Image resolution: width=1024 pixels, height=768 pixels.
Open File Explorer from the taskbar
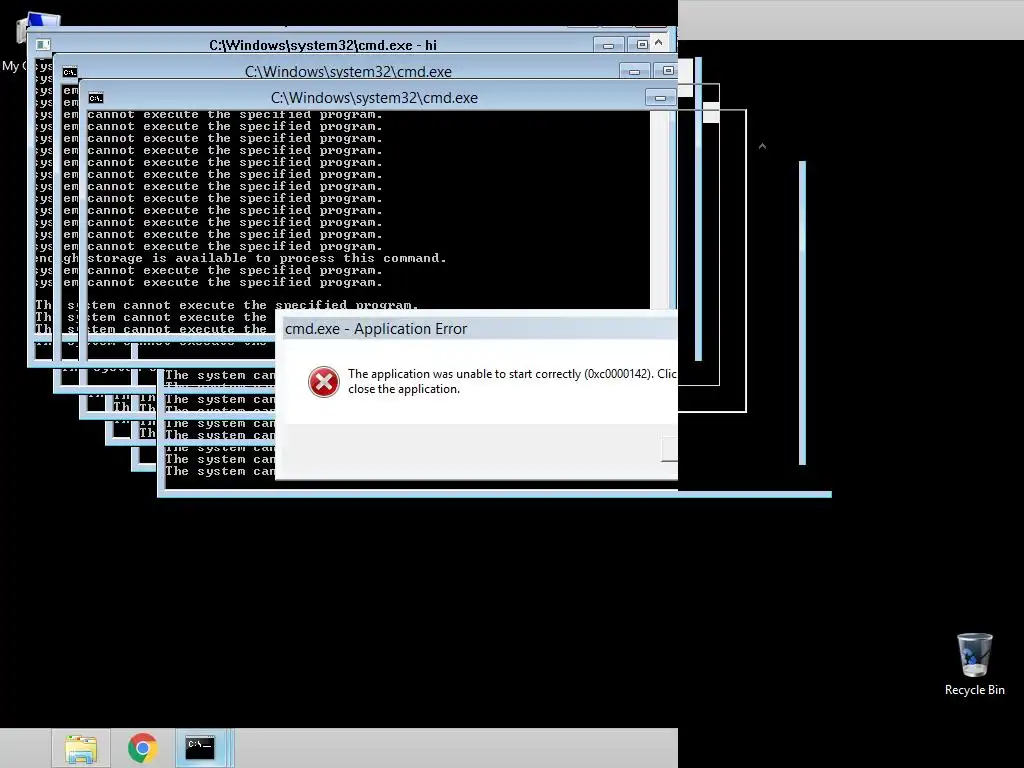(81, 748)
